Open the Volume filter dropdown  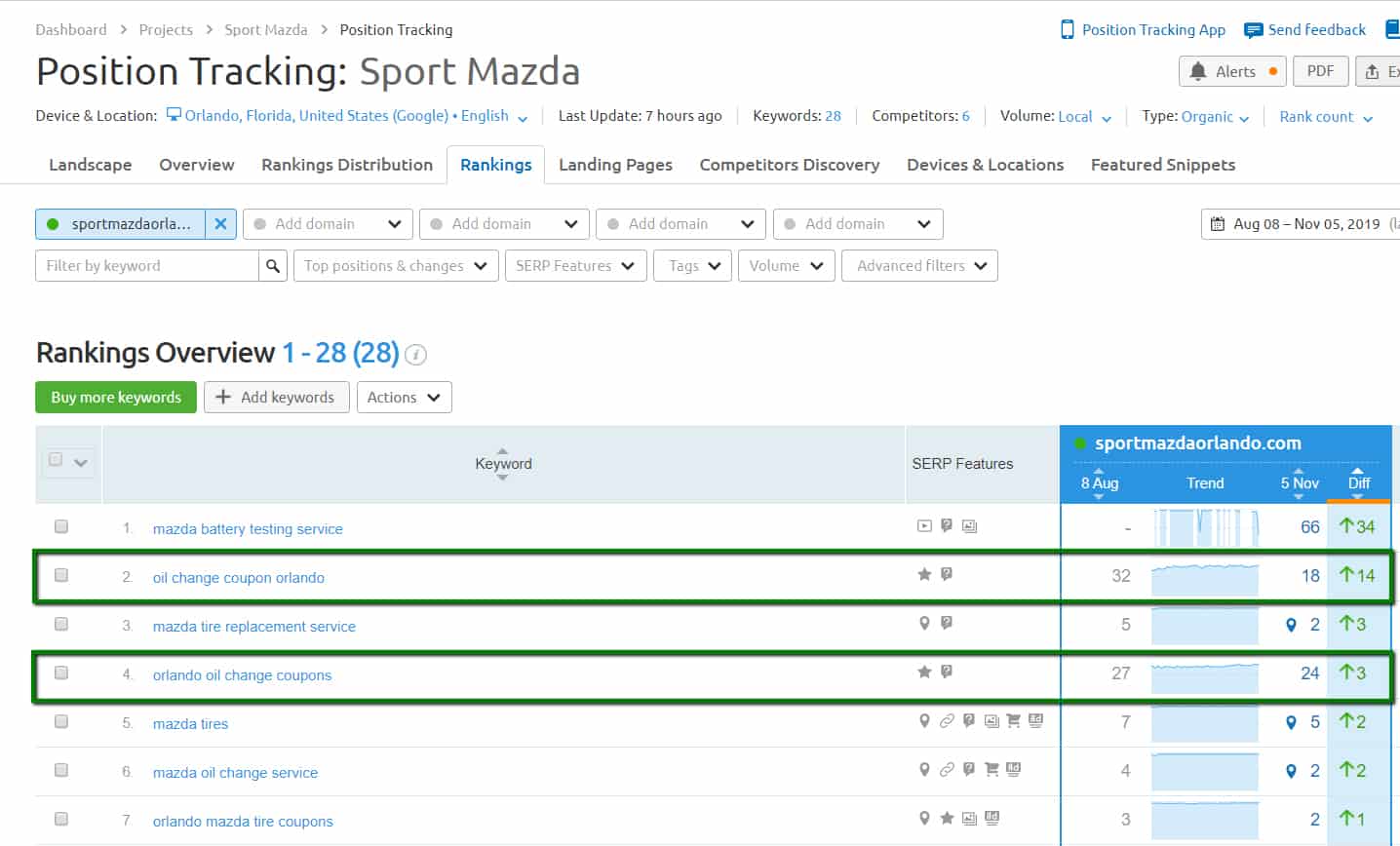[787, 266]
